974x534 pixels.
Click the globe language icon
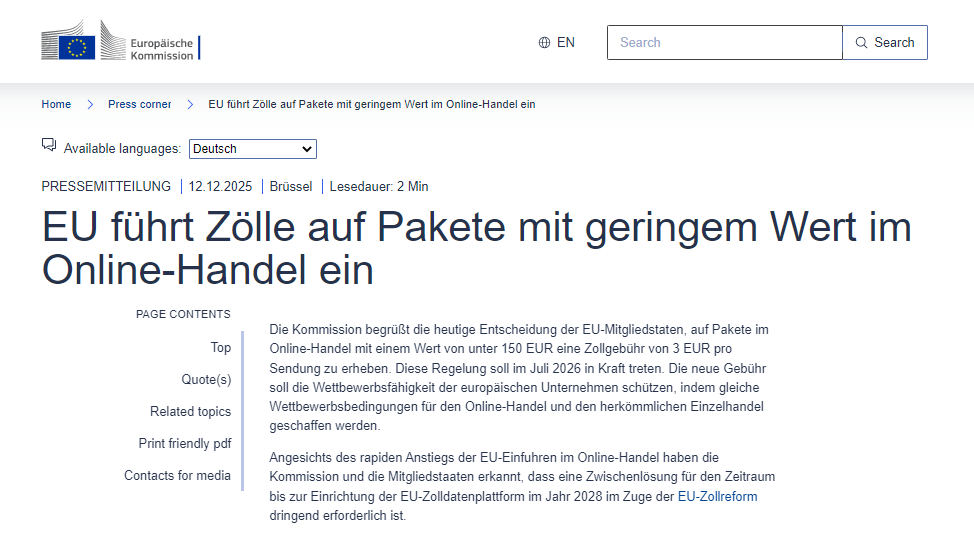click(x=544, y=43)
